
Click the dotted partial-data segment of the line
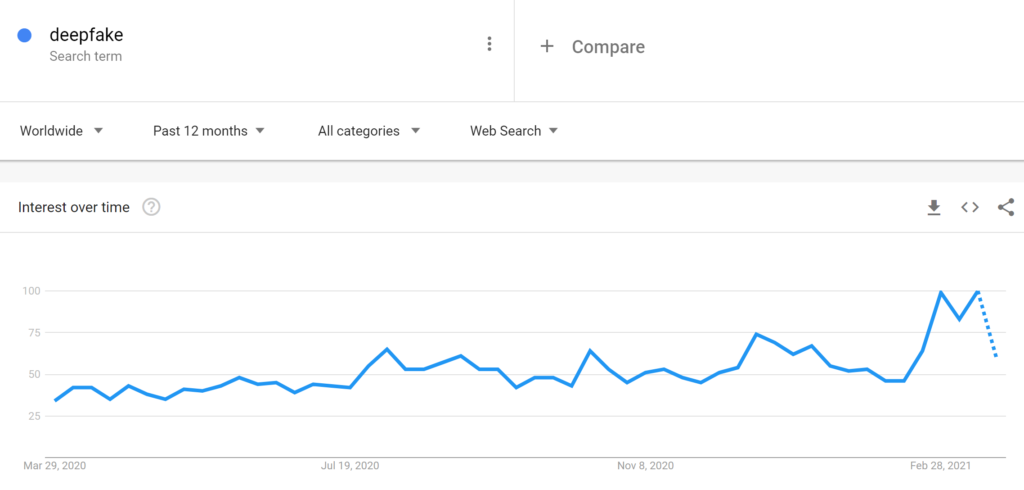click(x=987, y=323)
